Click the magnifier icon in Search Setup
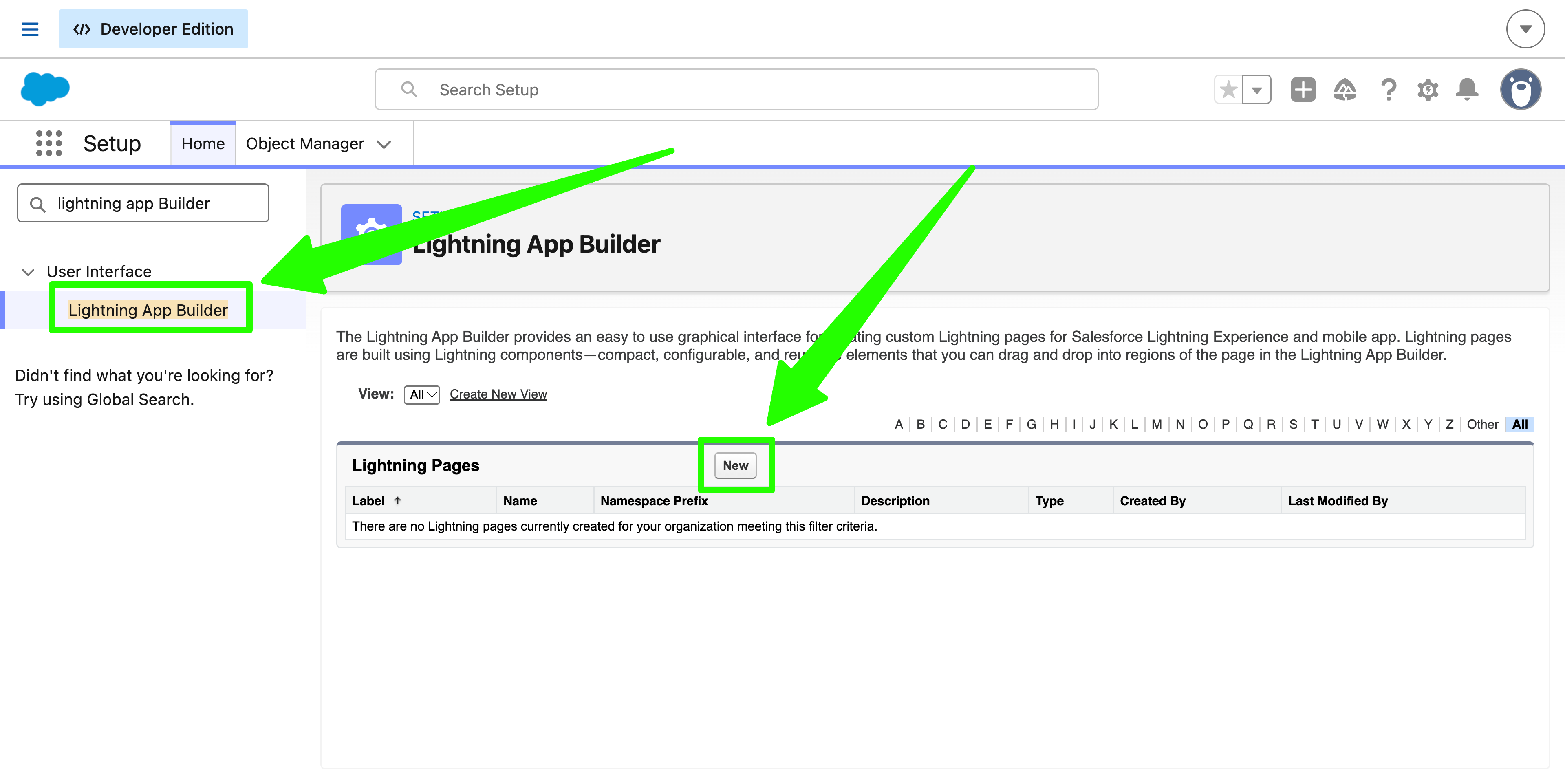The image size is (1565, 784). (x=409, y=89)
